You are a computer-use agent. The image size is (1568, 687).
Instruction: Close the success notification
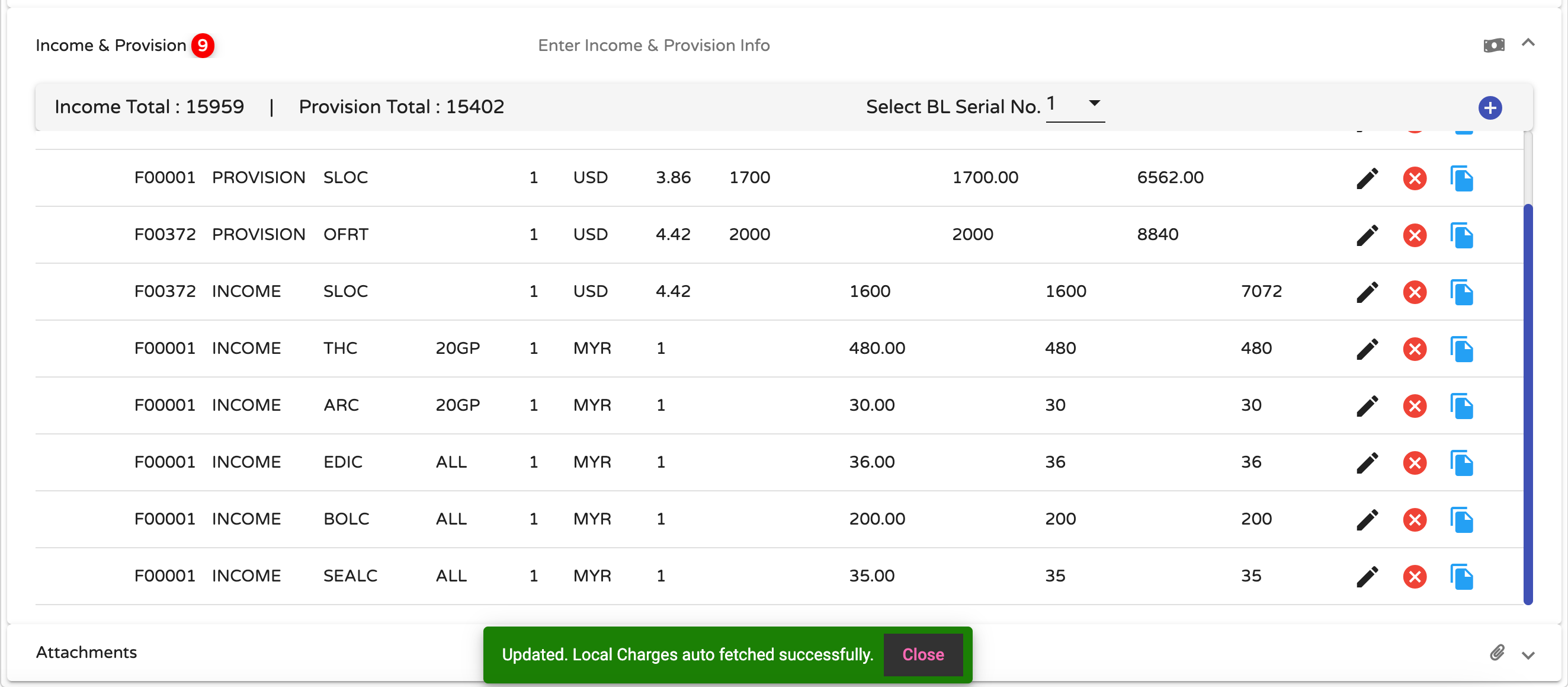[923, 655]
